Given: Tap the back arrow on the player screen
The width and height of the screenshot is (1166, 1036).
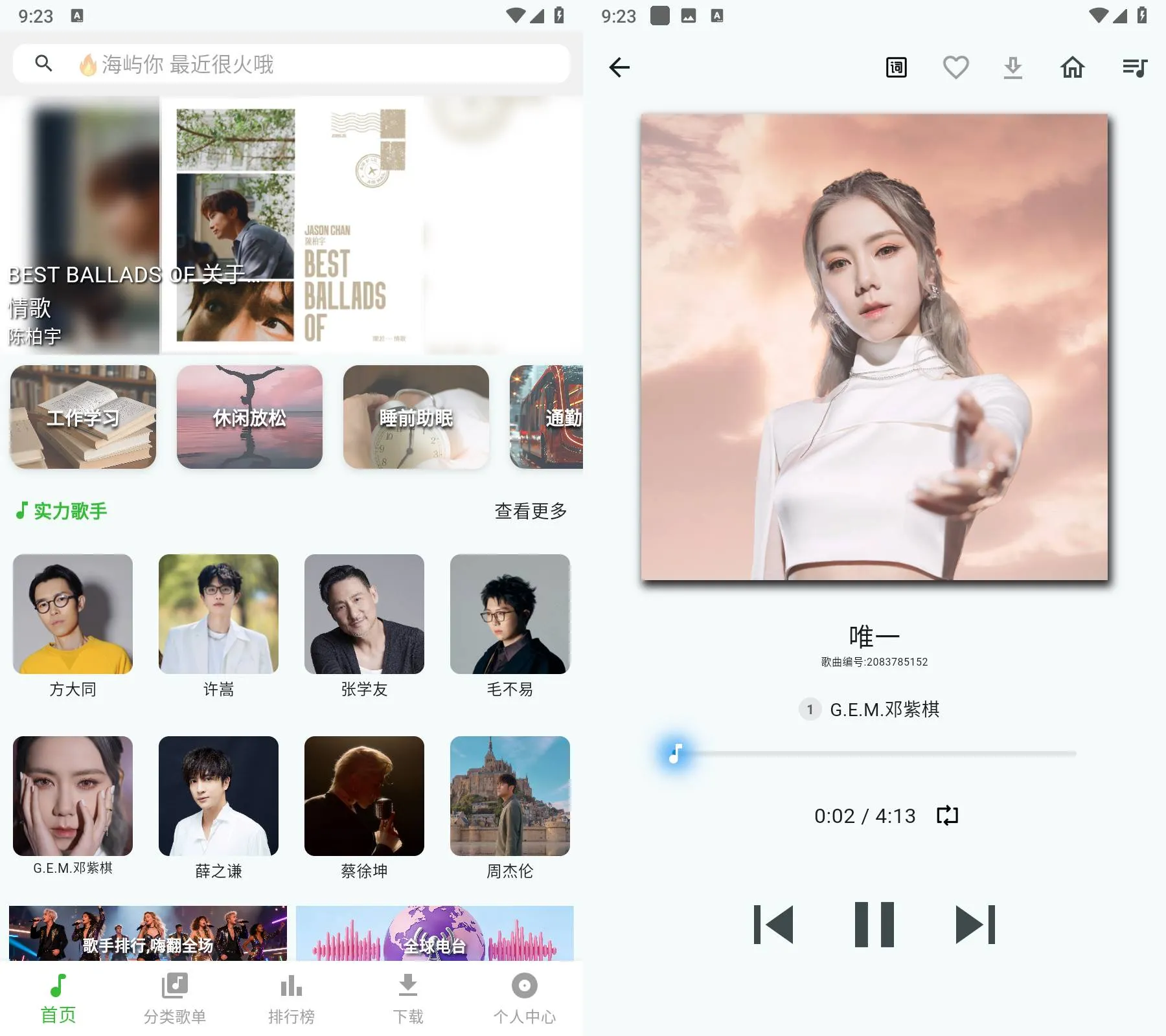Looking at the screenshot, I should [620, 67].
